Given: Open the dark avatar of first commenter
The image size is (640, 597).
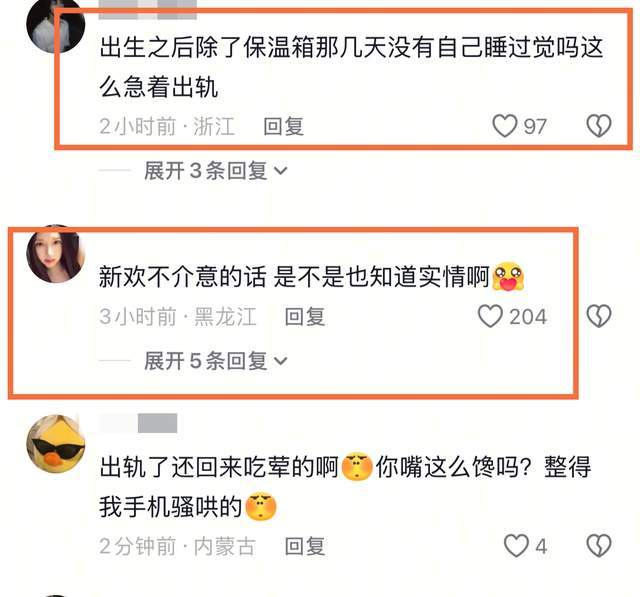Looking at the screenshot, I should pos(56,24).
